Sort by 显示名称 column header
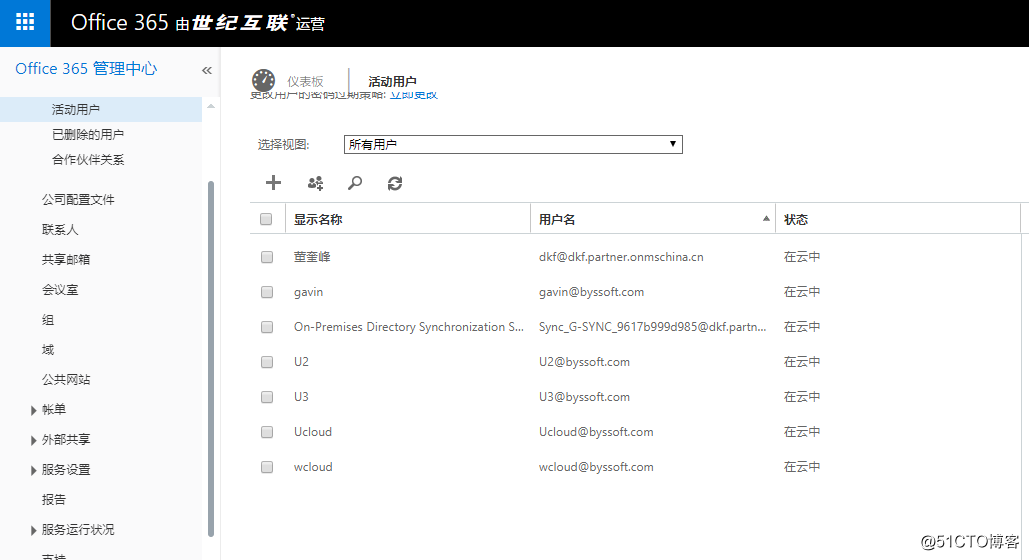1029x560 pixels. pyautogui.click(x=318, y=219)
